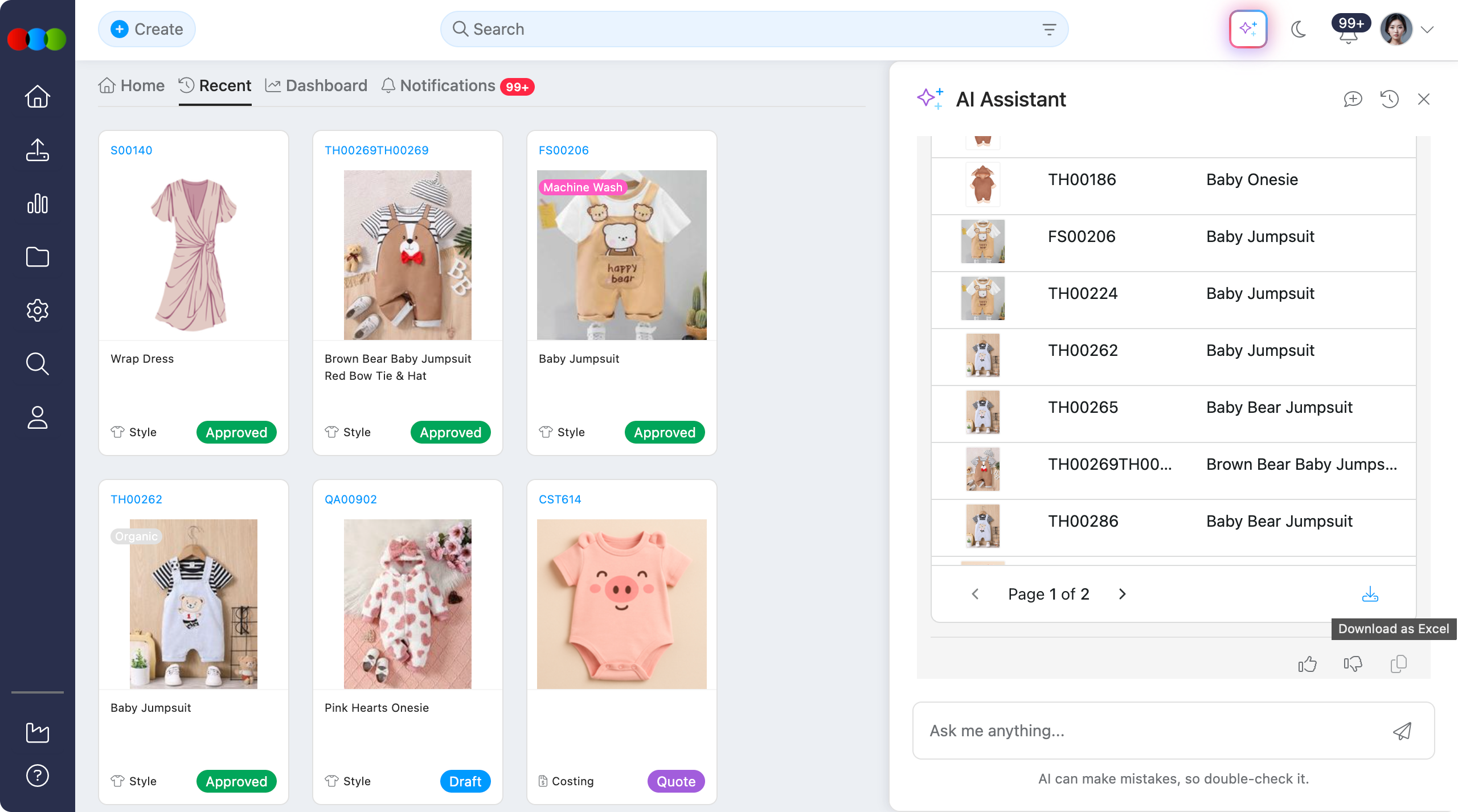The width and height of the screenshot is (1458, 812).
Task: Select the upload icon in the sidebar
Action: (x=36, y=150)
